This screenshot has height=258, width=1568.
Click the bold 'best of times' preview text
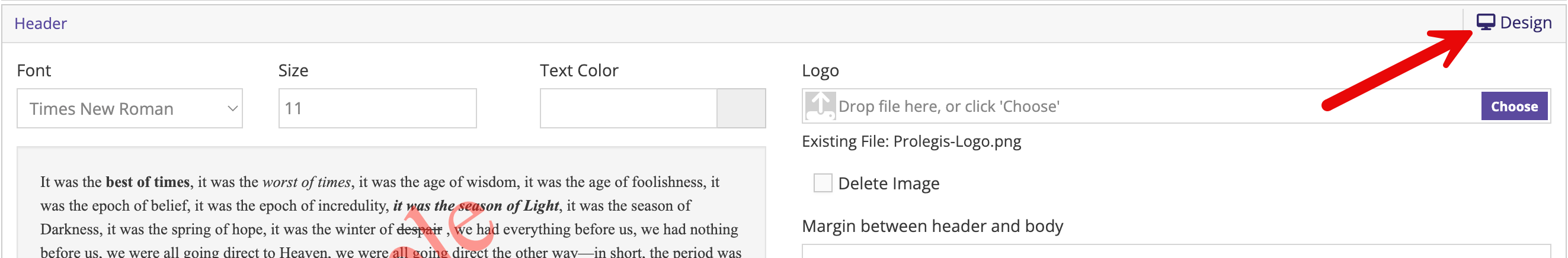148,182
